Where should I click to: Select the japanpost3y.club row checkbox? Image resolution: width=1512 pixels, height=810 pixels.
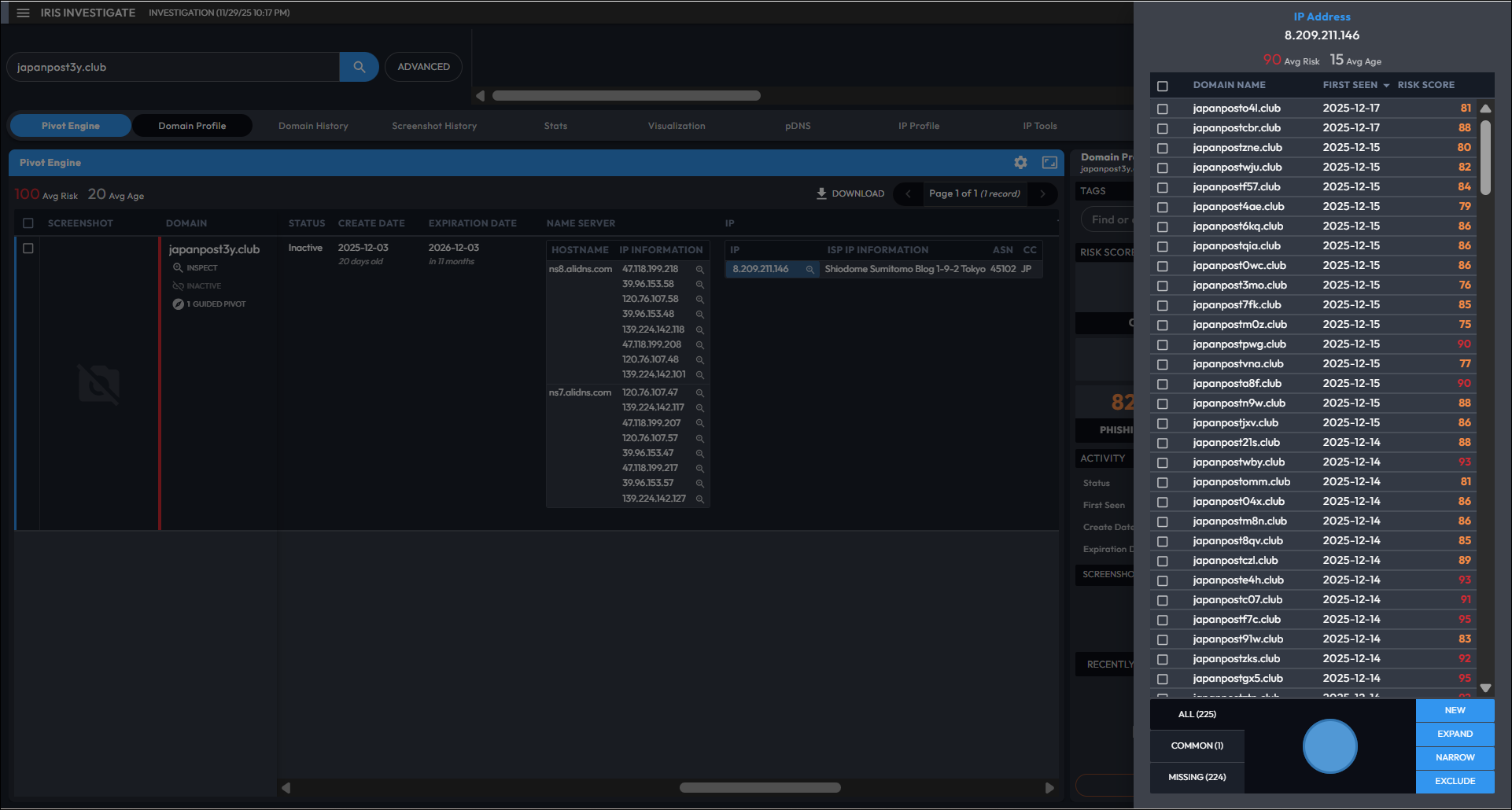tap(28, 249)
